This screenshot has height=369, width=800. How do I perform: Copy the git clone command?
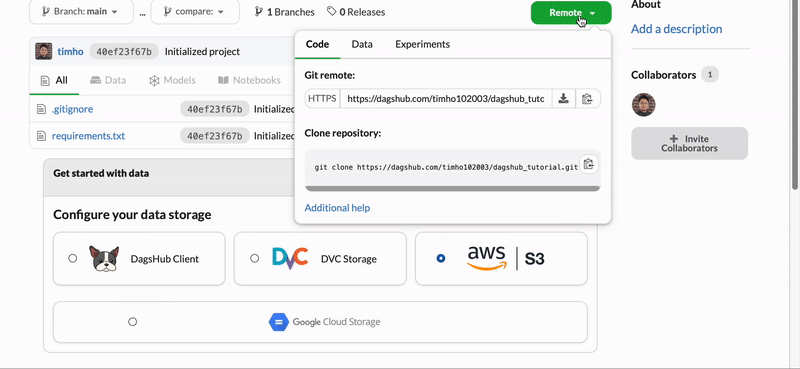click(589, 164)
